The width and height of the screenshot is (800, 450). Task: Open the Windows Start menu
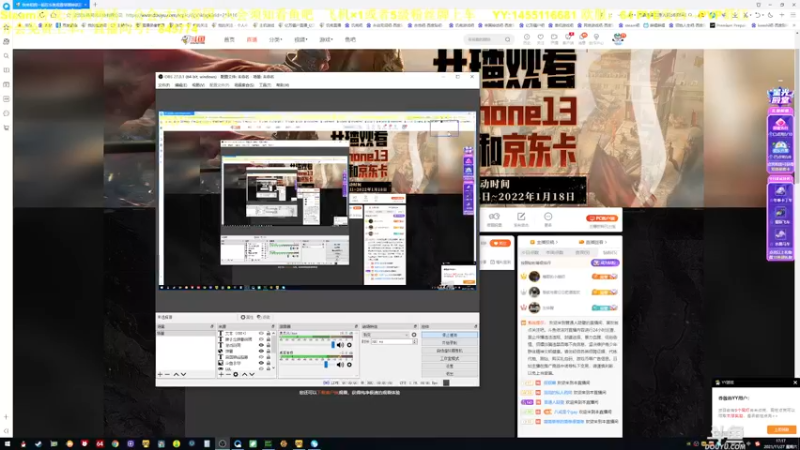7,444
